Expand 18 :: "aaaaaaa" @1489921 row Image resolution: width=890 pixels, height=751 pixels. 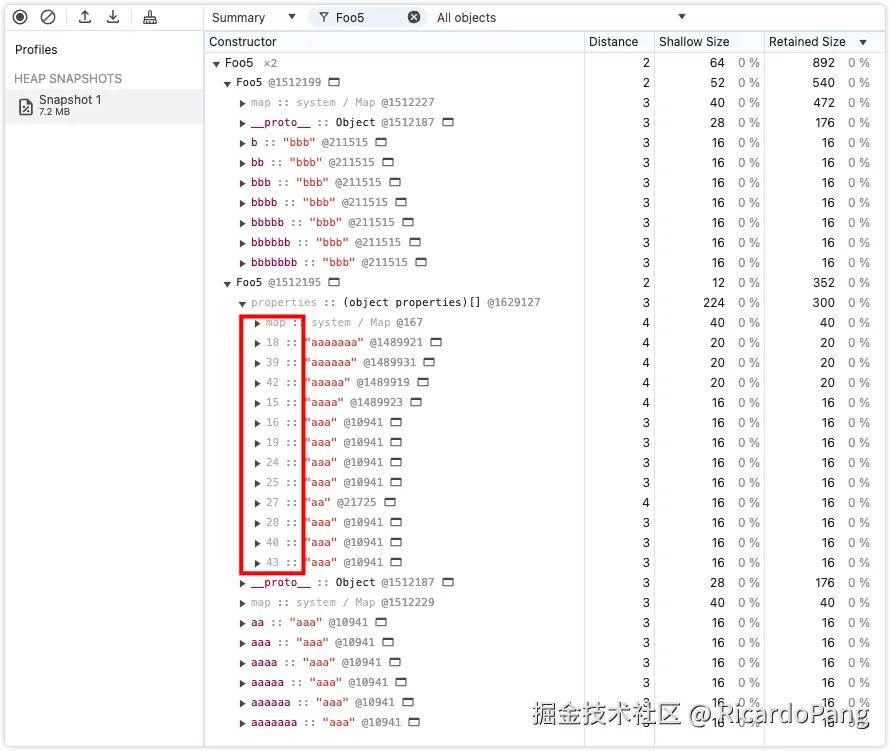257,343
